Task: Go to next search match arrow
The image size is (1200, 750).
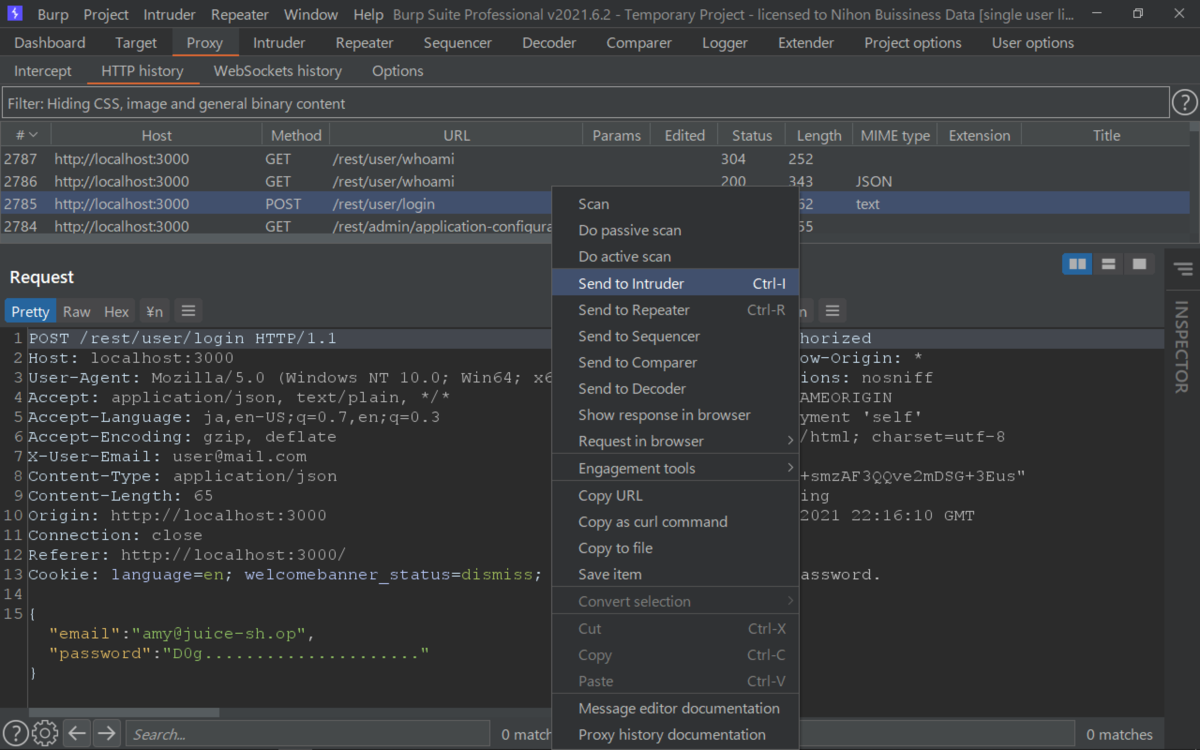Action: 106,733
